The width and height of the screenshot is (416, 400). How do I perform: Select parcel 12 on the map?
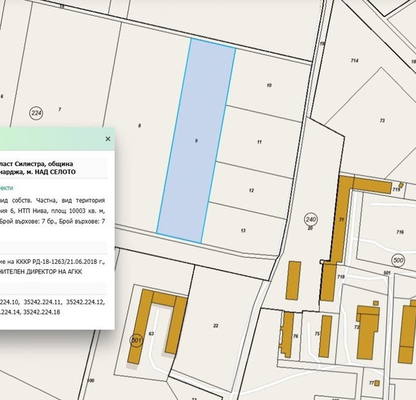click(251, 190)
